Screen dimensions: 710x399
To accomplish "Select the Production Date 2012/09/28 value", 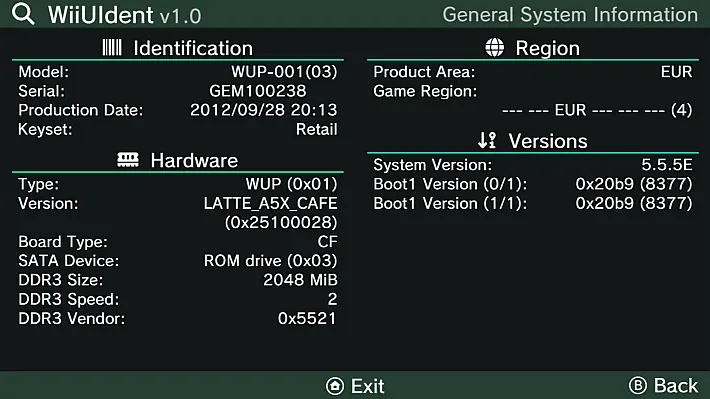I will (x=264, y=110).
